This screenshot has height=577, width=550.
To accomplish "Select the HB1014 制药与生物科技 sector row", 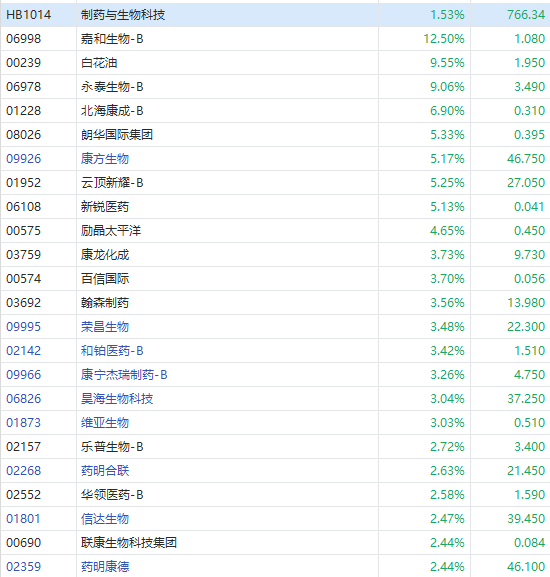I will coord(275,15).
